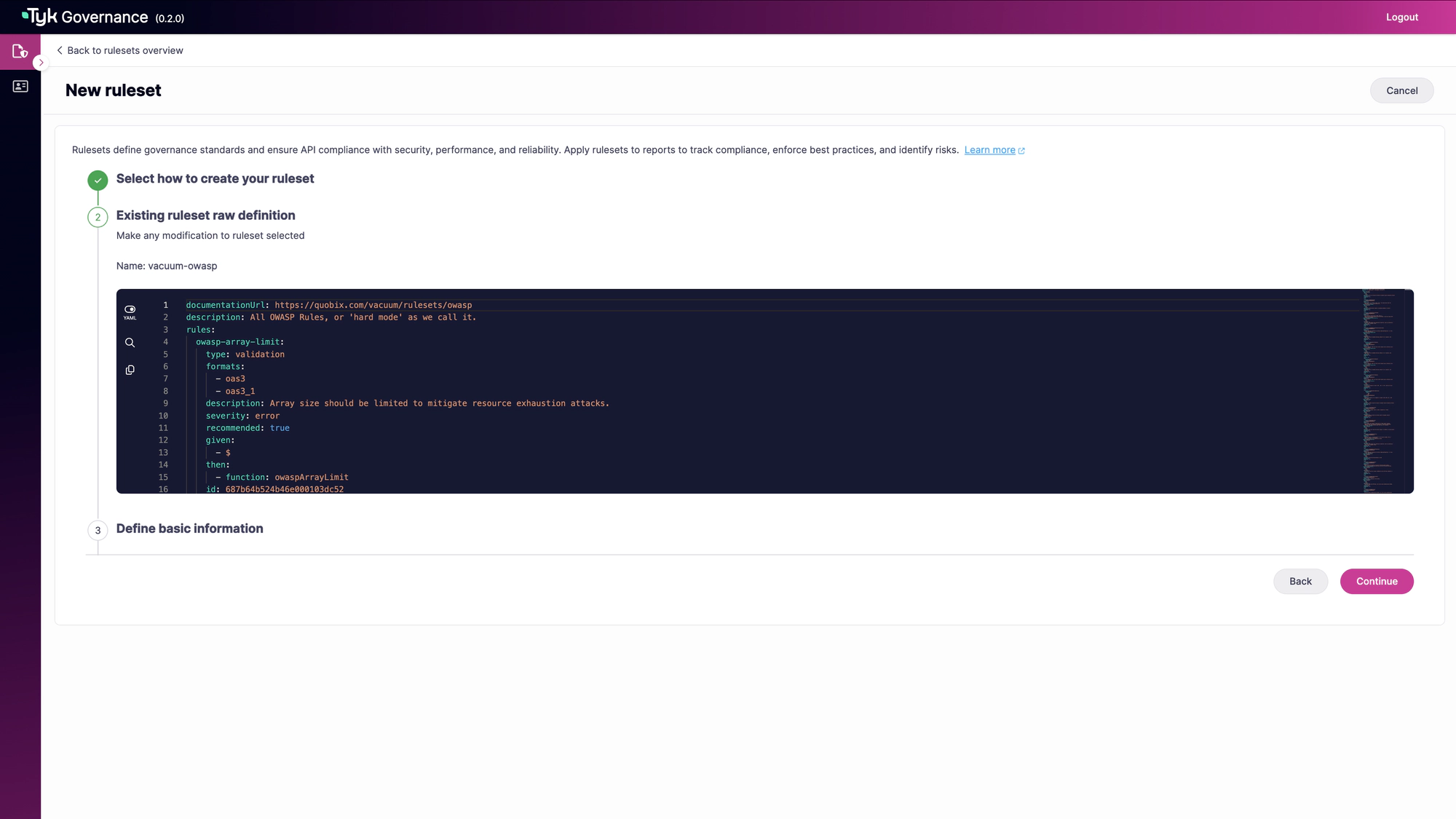
Task: Expand 'Select how to create your ruleset' step
Action: click(215, 179)
